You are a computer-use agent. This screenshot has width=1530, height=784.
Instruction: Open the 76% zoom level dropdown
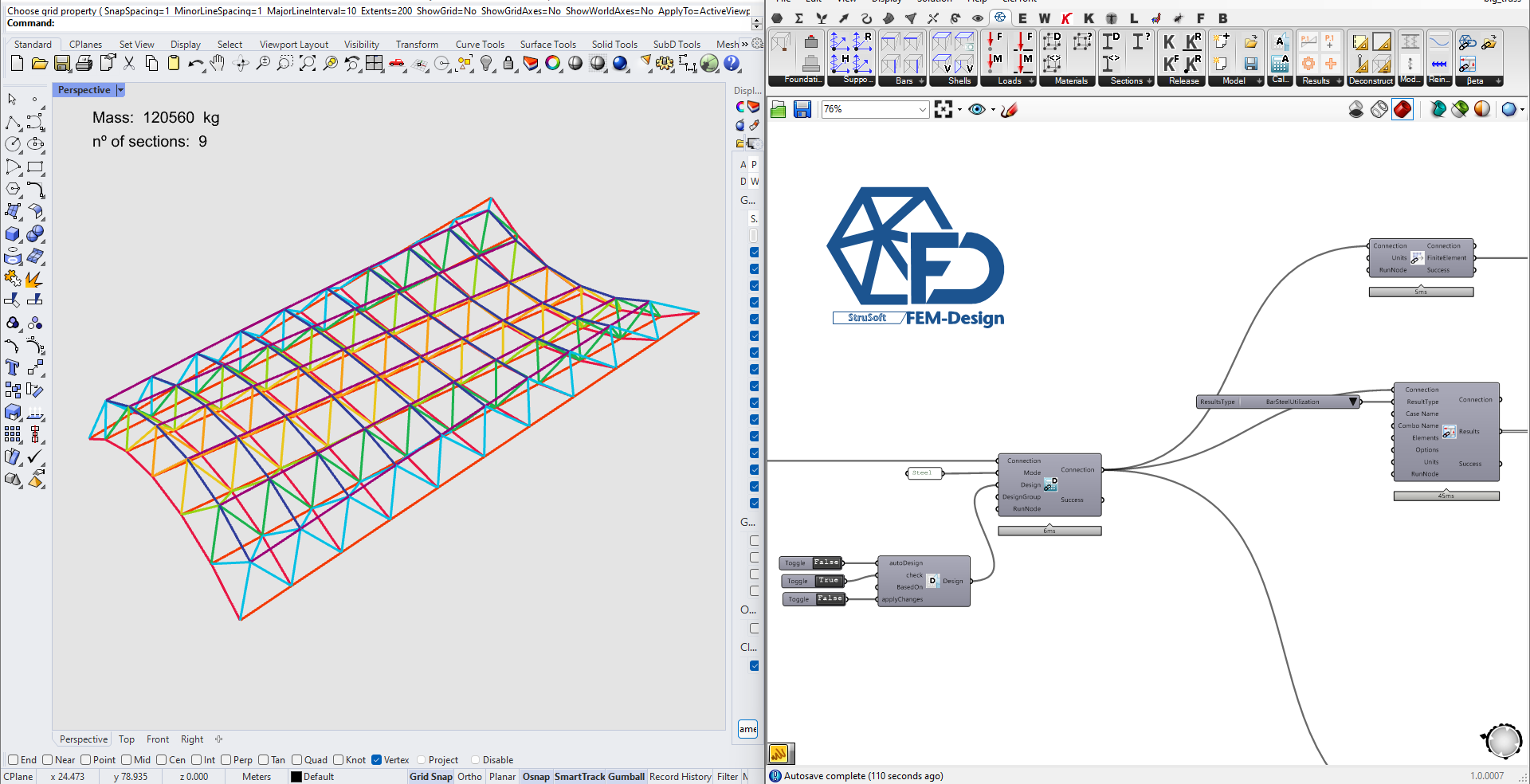[x=922, y=110]
